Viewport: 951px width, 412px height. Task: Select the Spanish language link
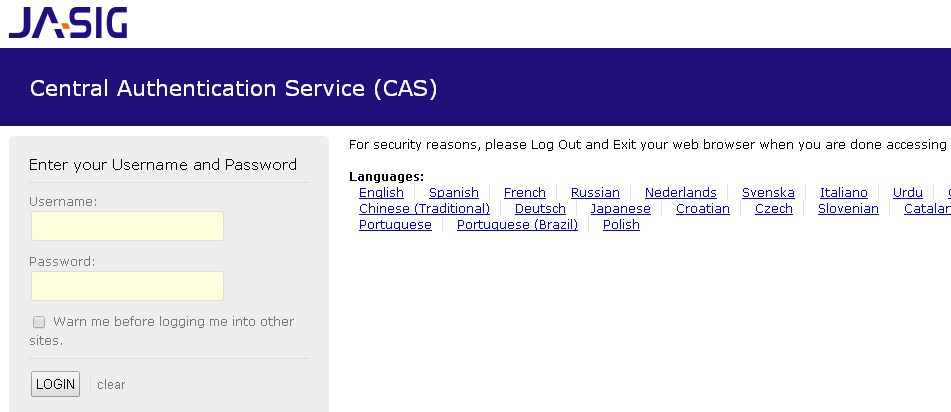(454, 193)
